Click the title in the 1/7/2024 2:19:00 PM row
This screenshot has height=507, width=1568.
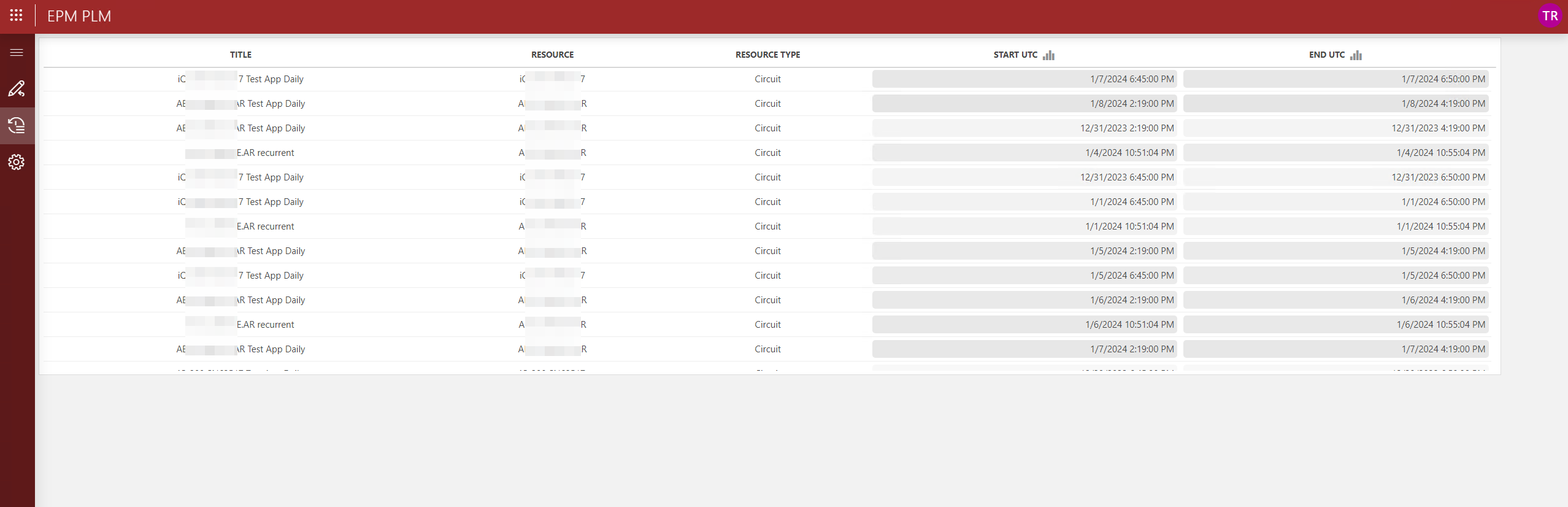pos(240,349)
